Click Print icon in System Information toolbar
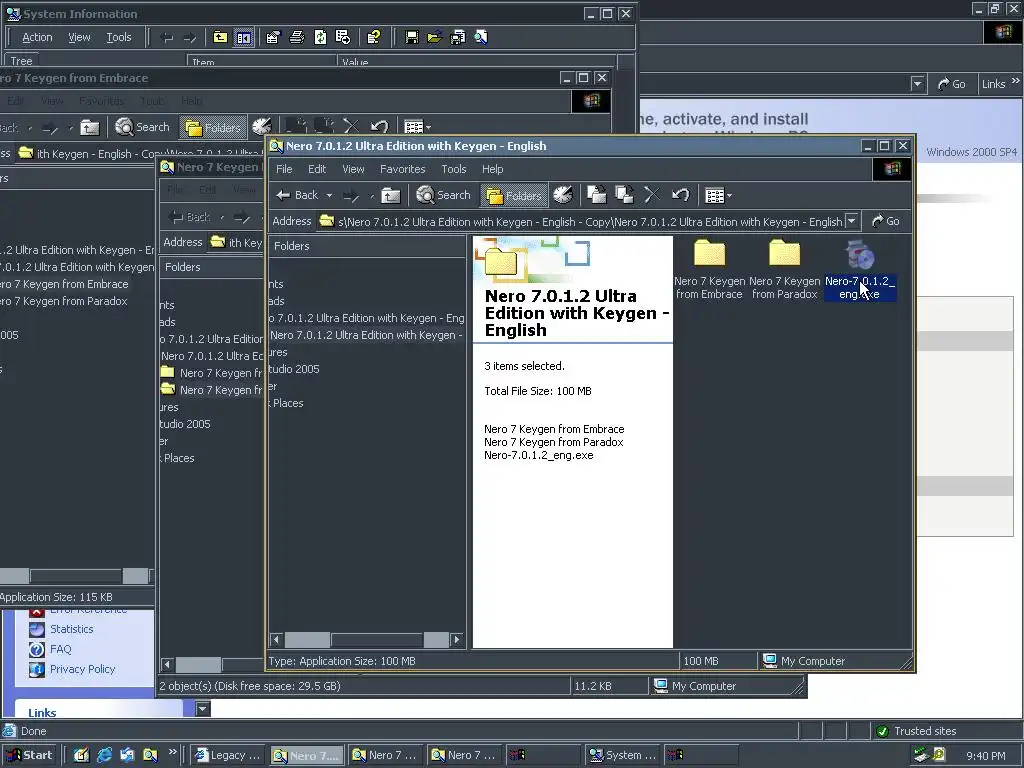 tap(296, 37)
